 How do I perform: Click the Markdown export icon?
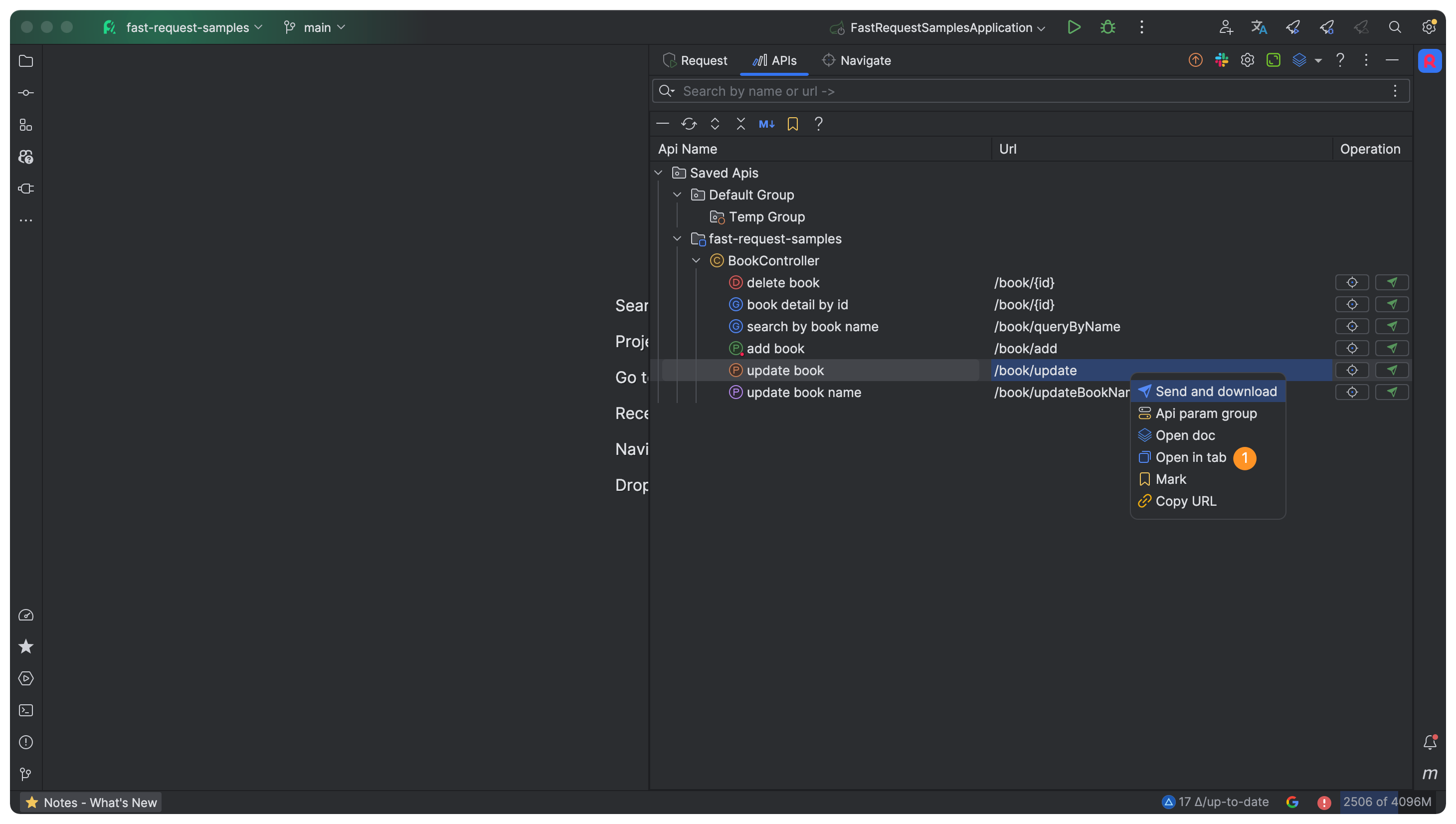pyautogui.click(x=766, y=124)
